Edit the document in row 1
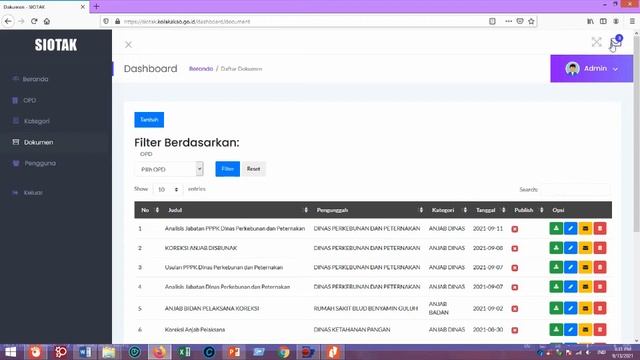 [x=571, y=229]
